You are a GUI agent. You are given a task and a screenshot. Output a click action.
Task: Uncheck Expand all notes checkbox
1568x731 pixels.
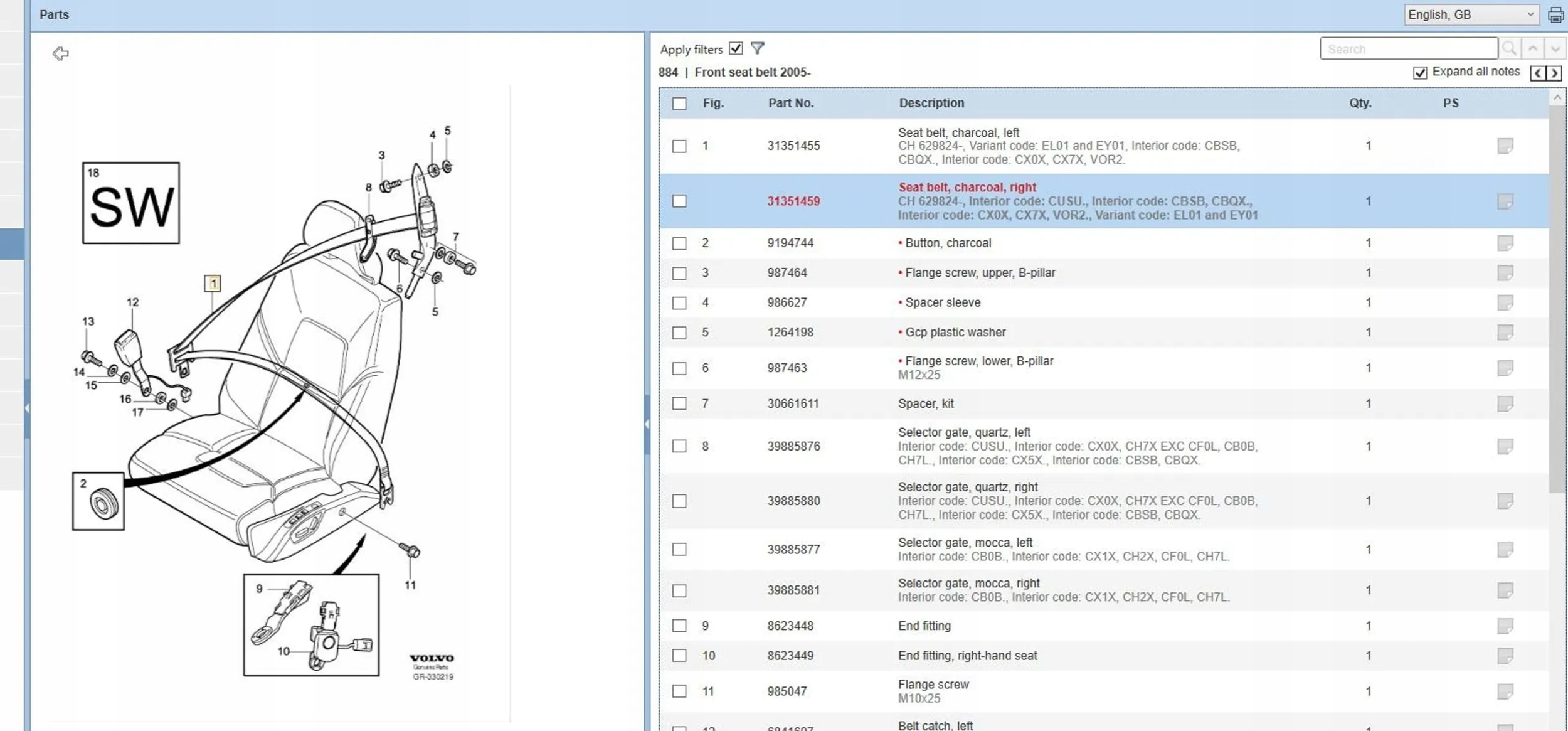point(1420,73)
